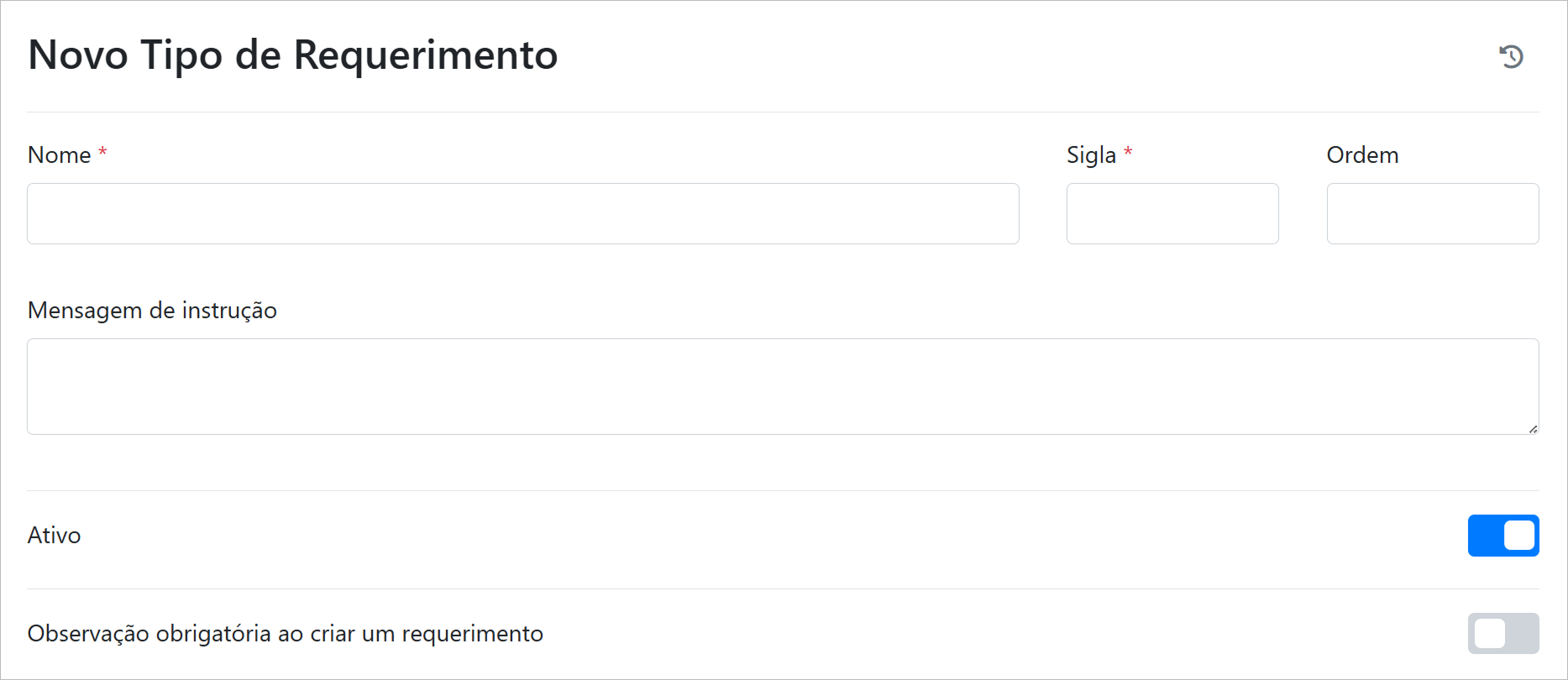Screen dimensions: 1568x680
Task: Focus the Sigla input box
Action: [x=1172, y=214]
